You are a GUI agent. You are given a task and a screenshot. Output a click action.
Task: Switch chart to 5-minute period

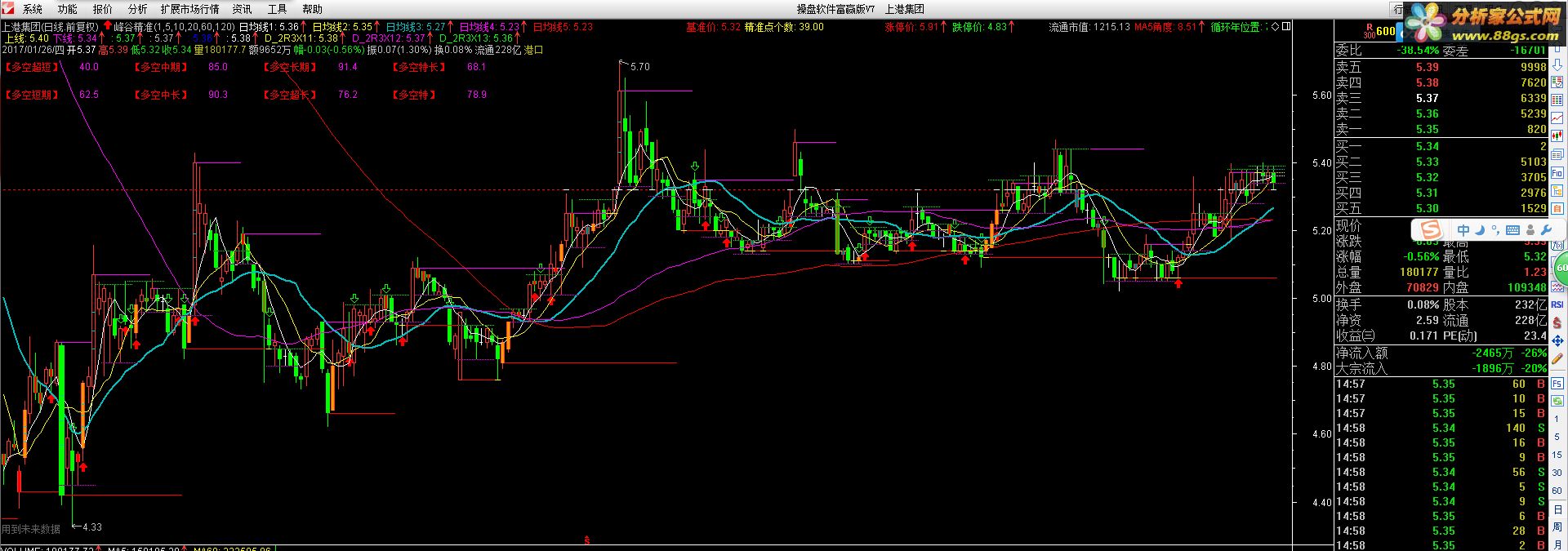(1557, 437)
